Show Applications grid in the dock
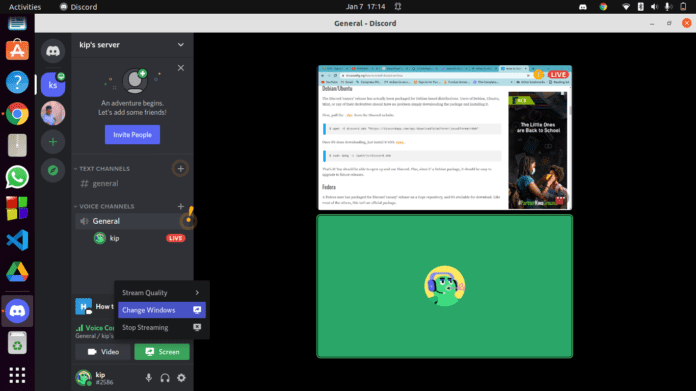Image resolution: width=696 pixels, height=391 pixels. coord(17,375)
